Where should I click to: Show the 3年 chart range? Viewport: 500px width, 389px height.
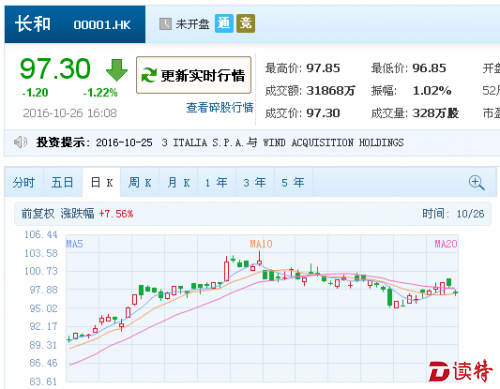(255, 182)
